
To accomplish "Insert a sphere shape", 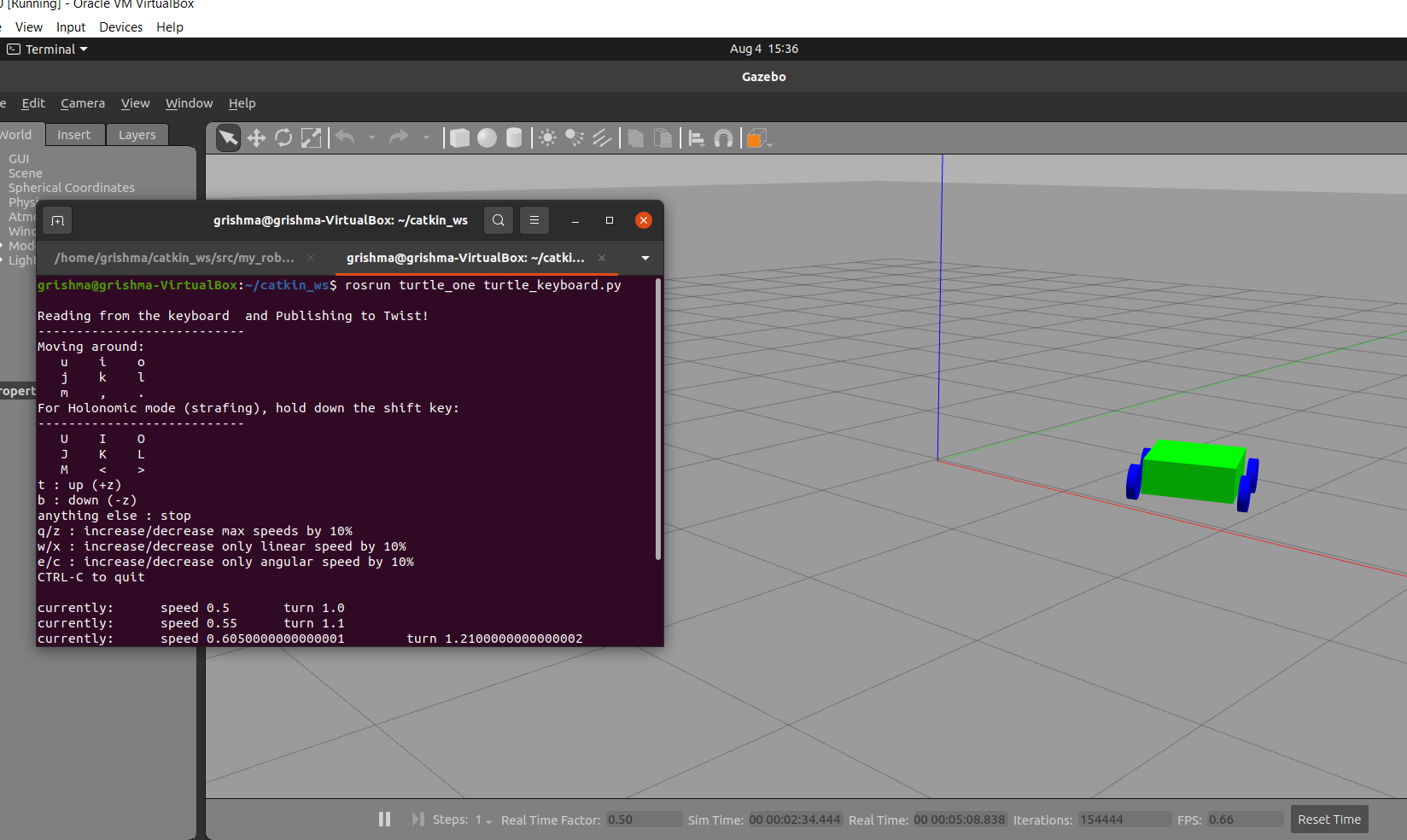I will click(x=487, y=137).
